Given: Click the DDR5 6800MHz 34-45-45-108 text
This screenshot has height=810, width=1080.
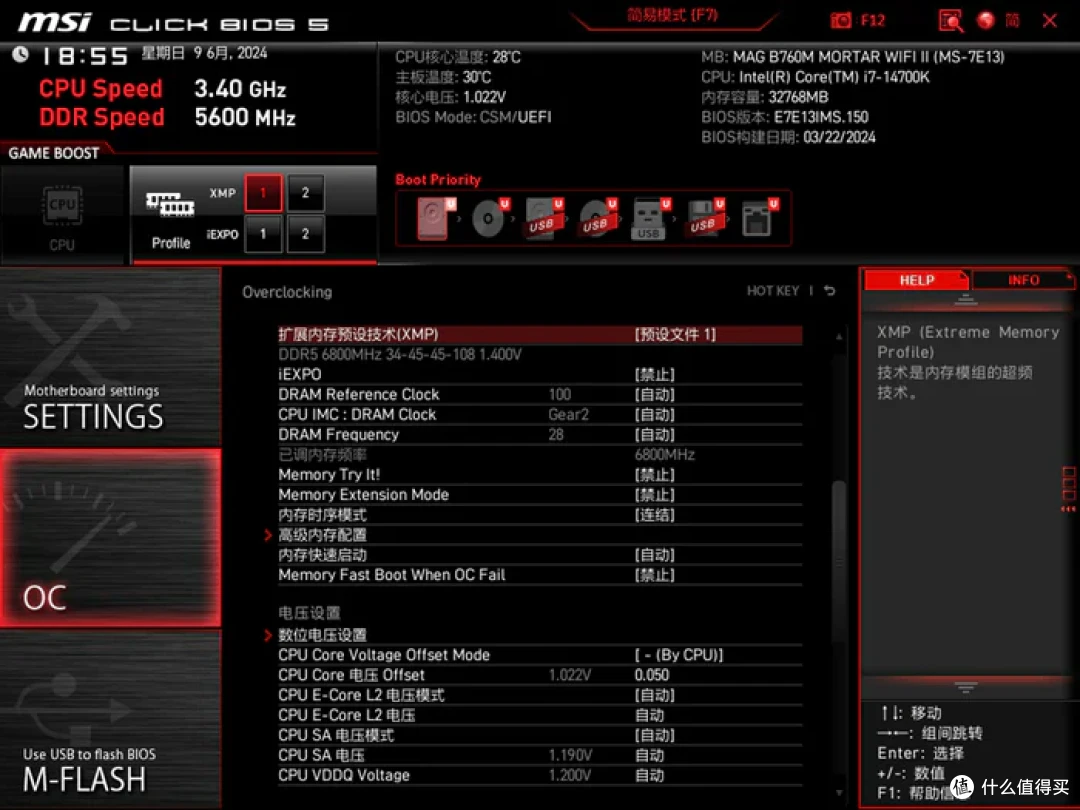Looking at the screenshot, I should [x=399, y=355].
